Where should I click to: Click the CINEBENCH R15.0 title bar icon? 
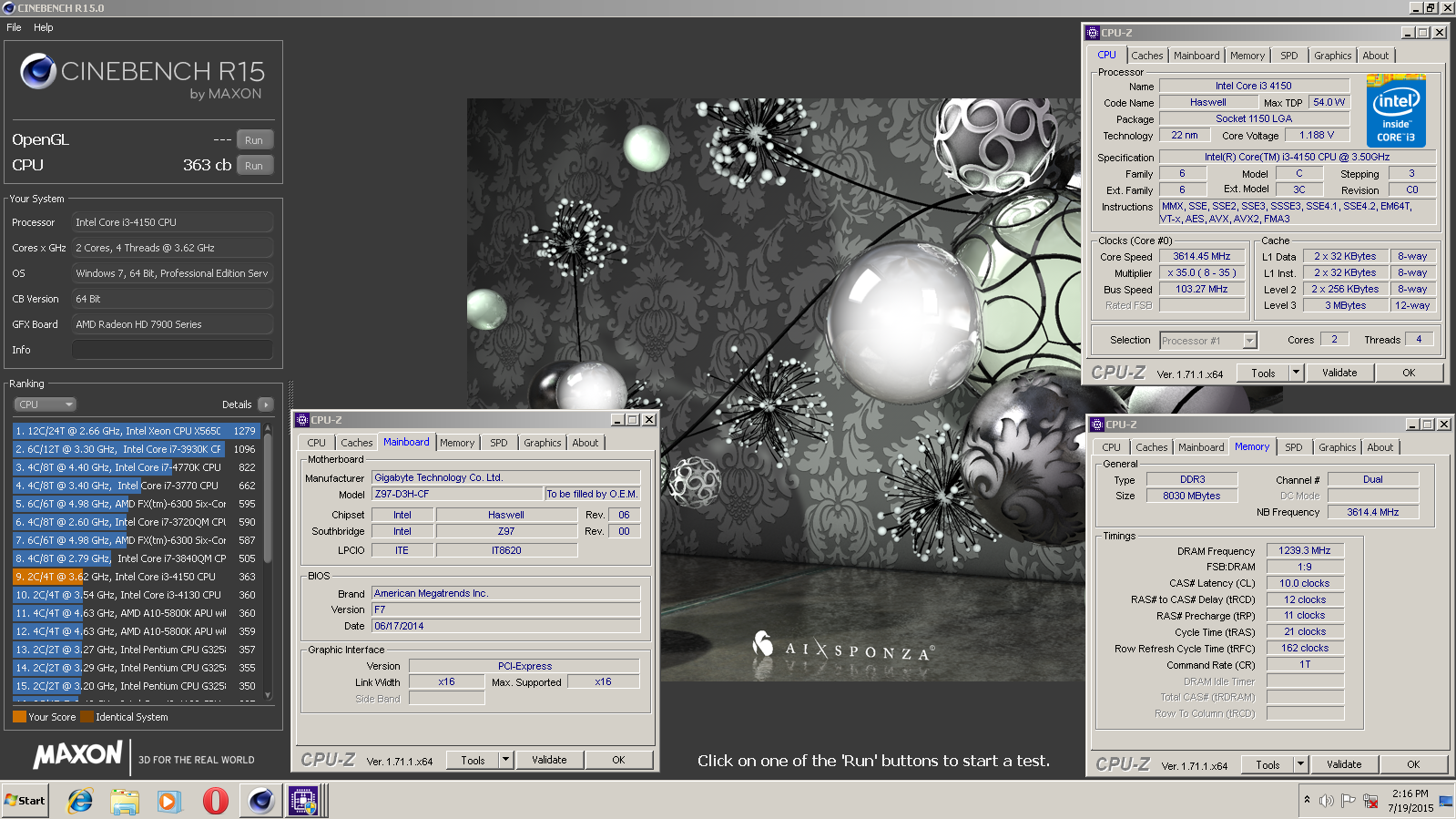pos(9,8)
